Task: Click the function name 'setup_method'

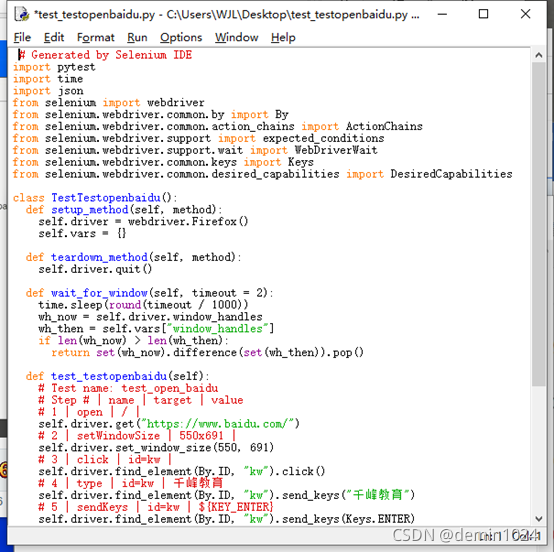Action: (x=90, y=210)
